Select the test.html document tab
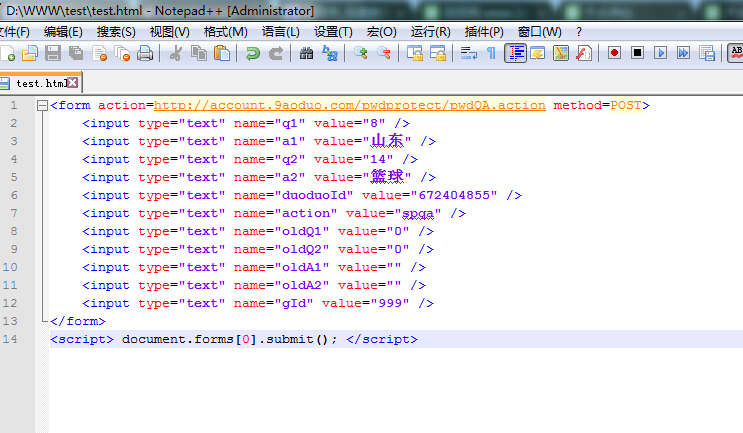Screen dimensions: 743x433 click(x=40, y=83)
